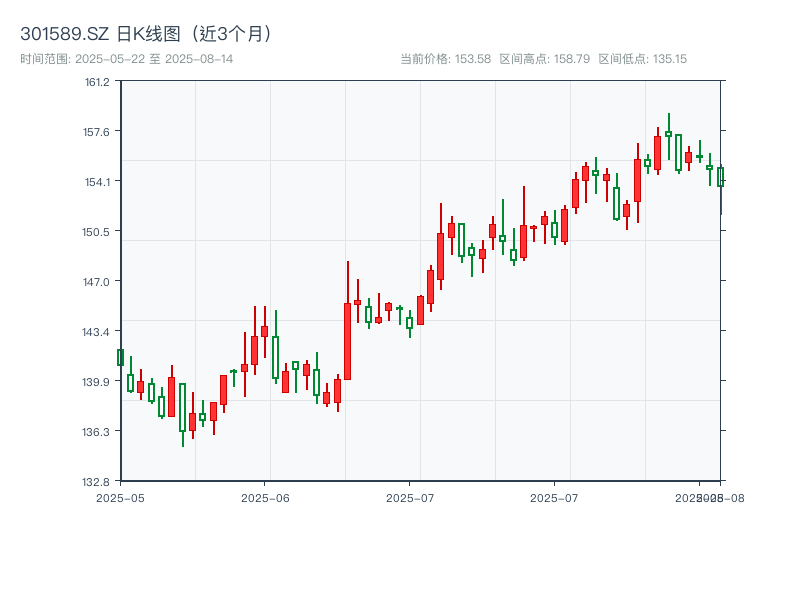Click the first 2025-07 x-axis label
The height and width of the screenshot is (600, 800).
click(411, 496)
